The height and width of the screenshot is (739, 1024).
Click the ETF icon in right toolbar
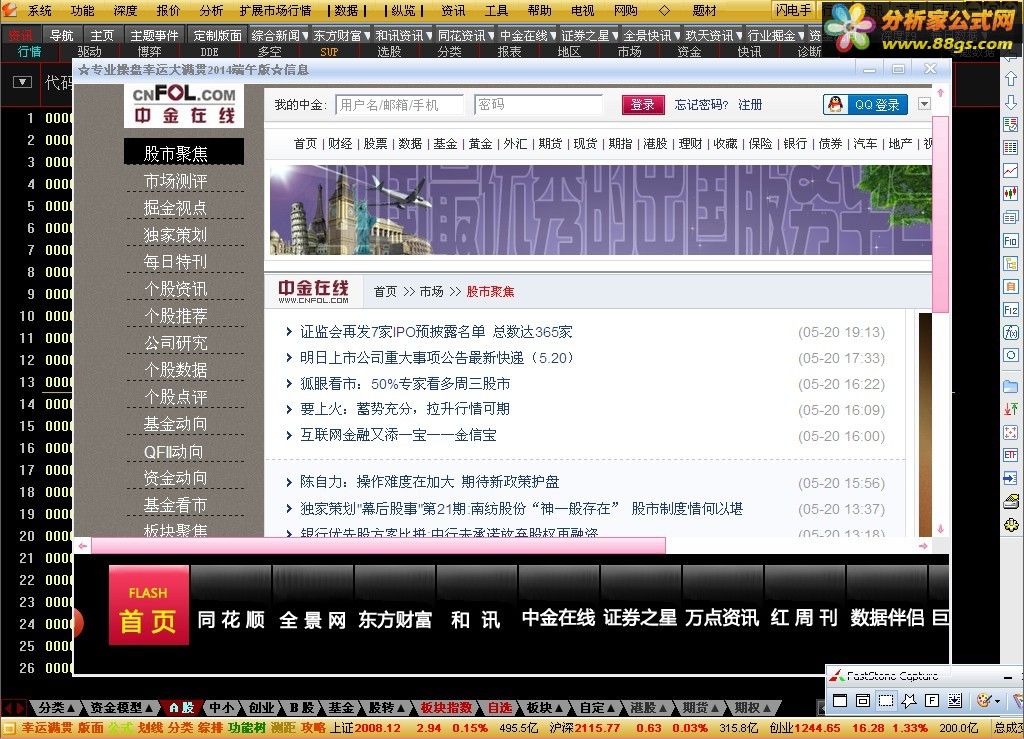[1010, 455]
